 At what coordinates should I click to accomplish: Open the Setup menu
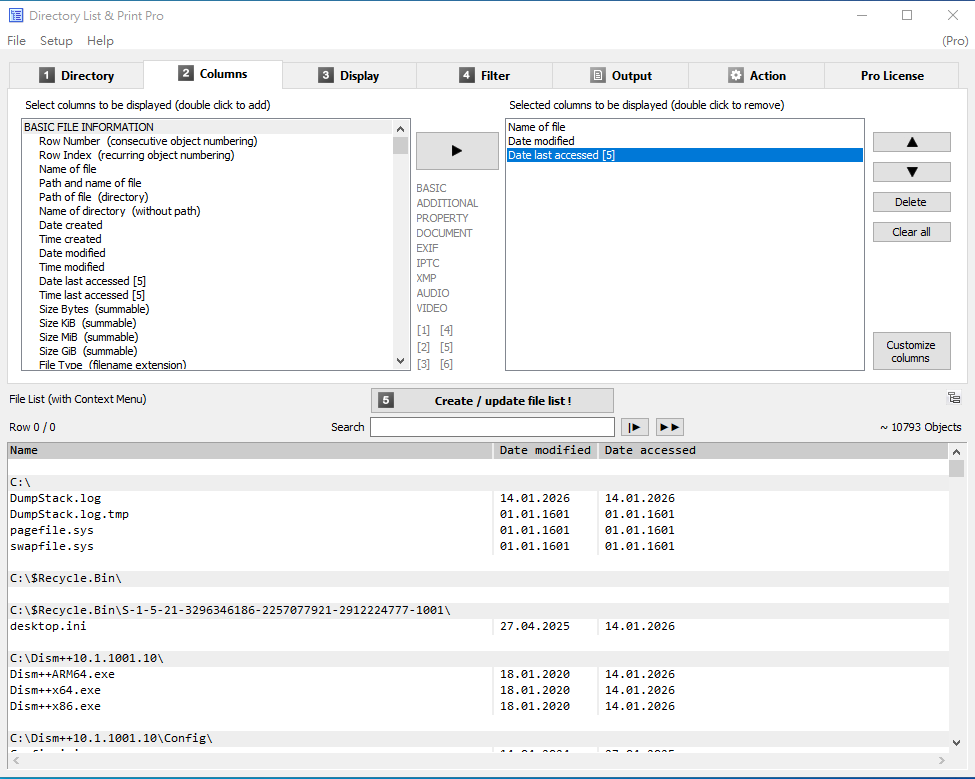56,41
